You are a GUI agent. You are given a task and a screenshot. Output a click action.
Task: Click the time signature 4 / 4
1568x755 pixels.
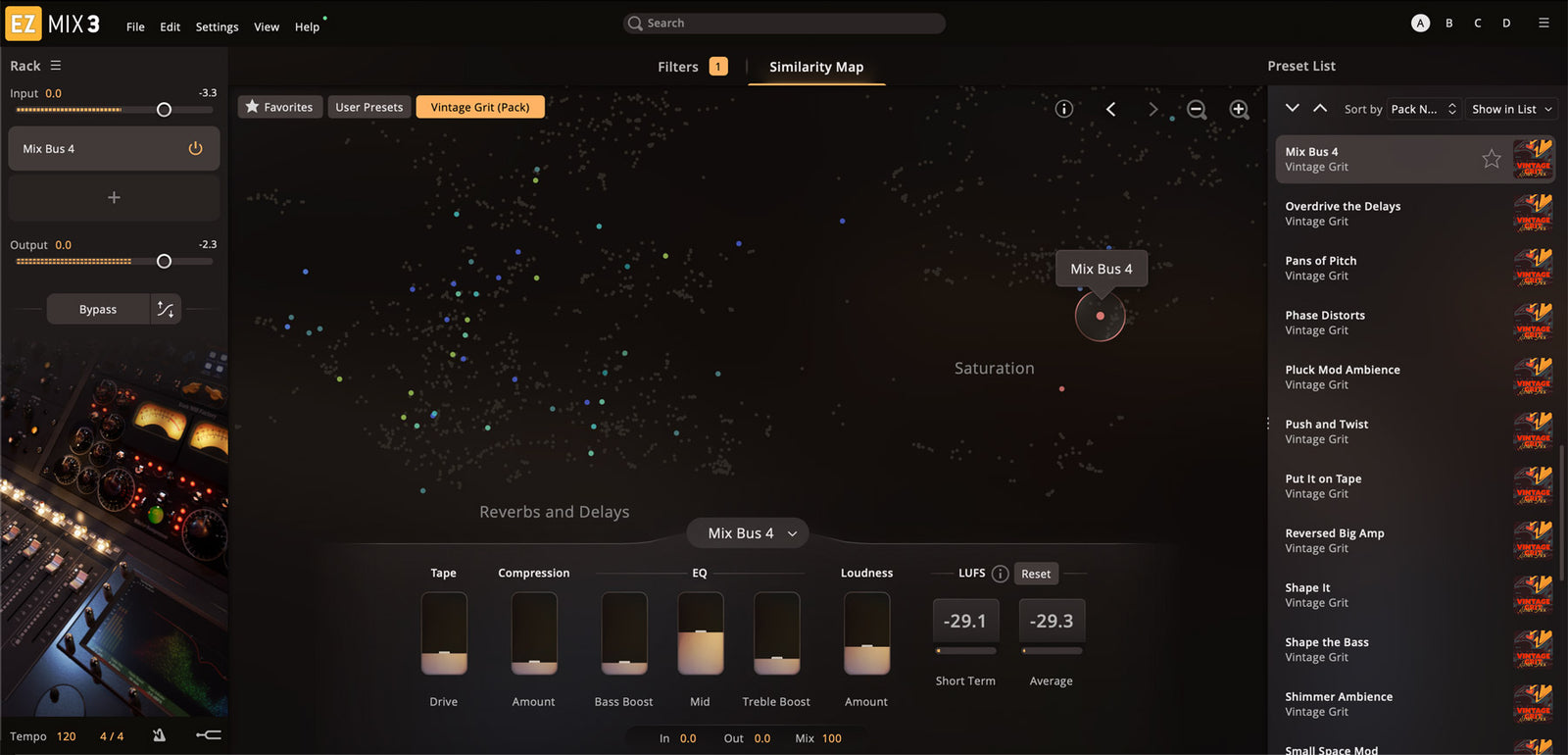click(112, 736)
